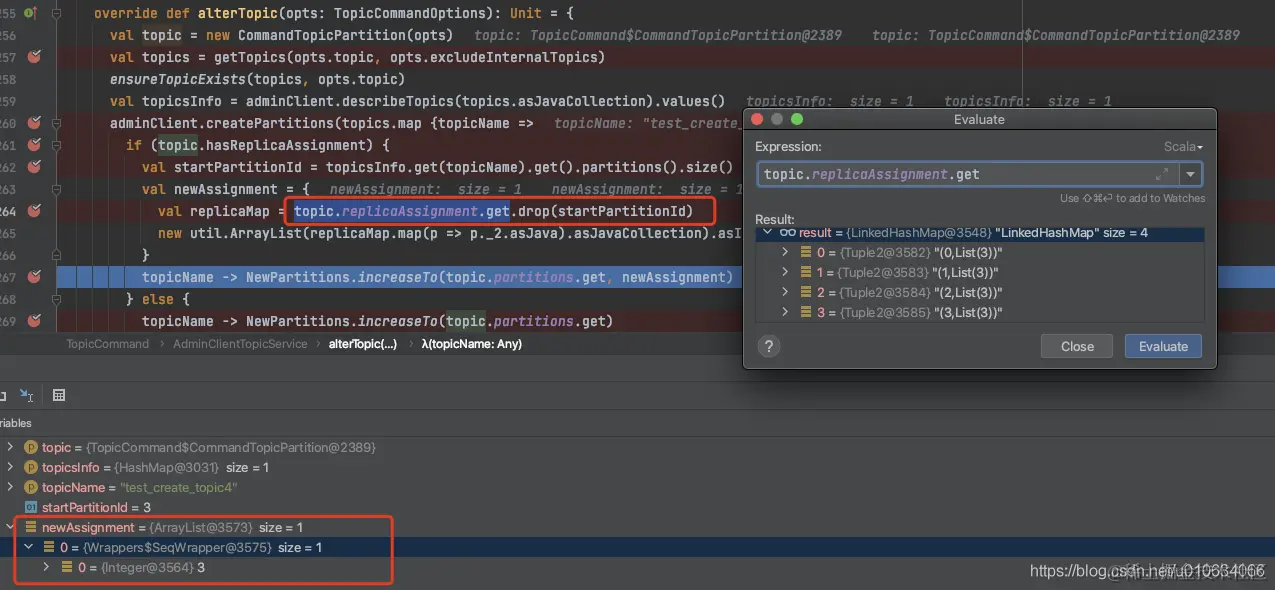Click the Evaluate dialog title bar
The image size is (1275, 590).
click(x=979, y=119)
